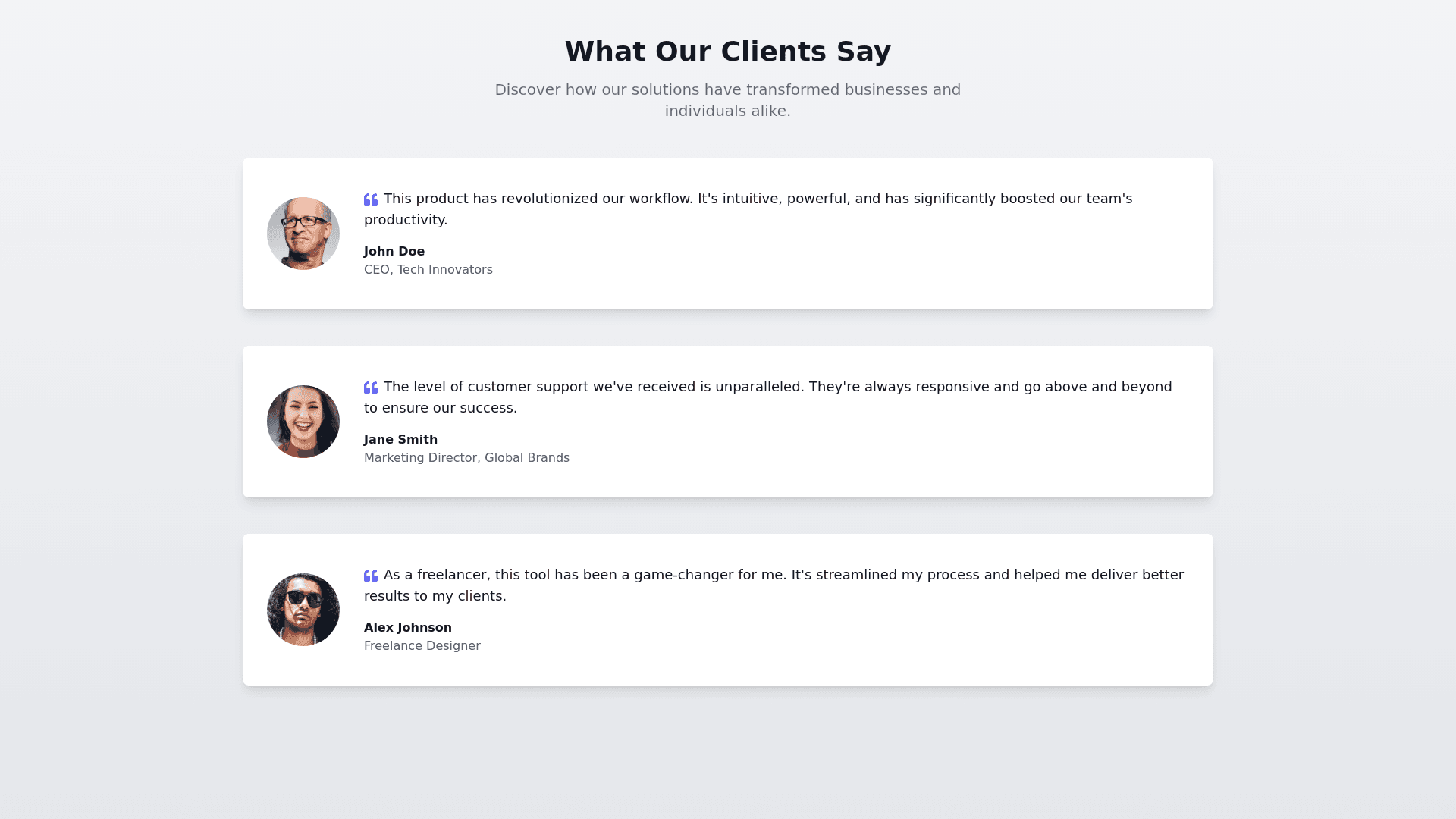
Task: Click the Jane Smith name label
Action: point(400,440)
